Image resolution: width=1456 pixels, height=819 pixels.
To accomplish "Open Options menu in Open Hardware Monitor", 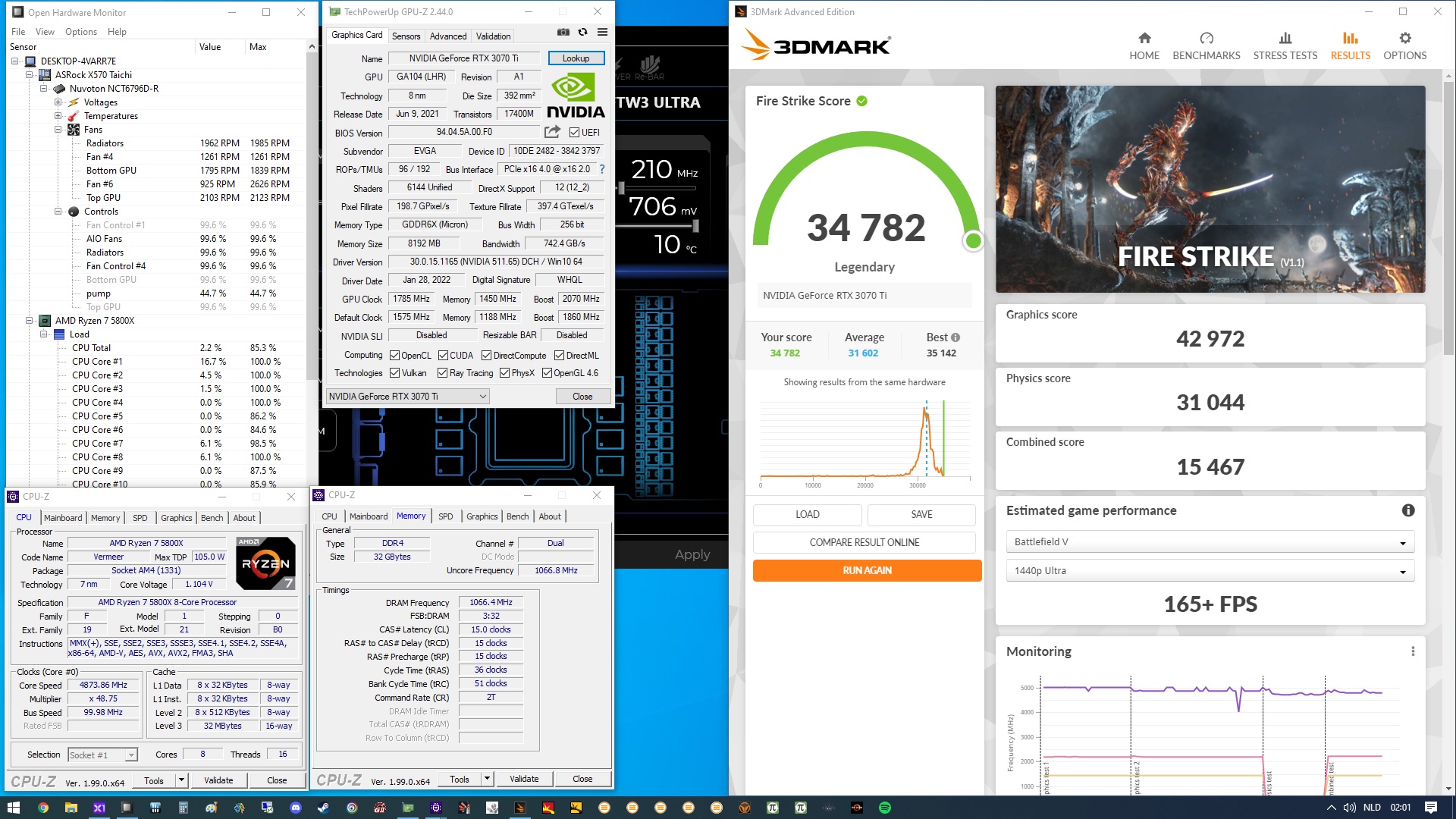I will pyautogui.click(x=81, y=32).
